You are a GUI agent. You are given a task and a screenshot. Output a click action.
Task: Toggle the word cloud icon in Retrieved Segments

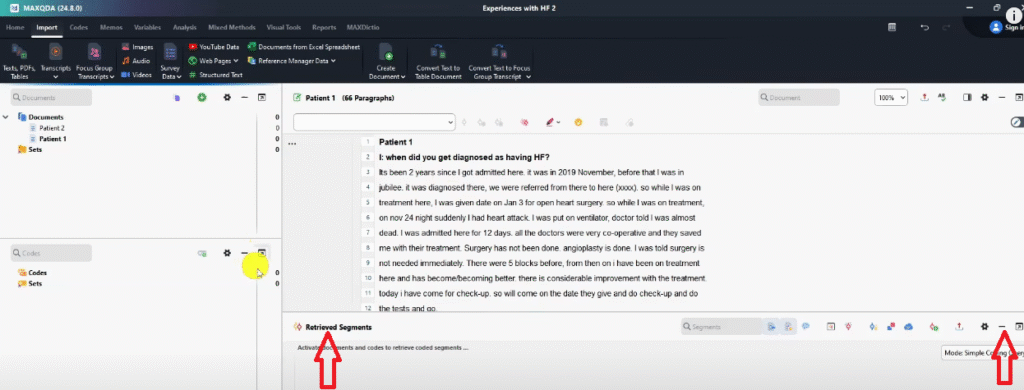pyautogui.click(x=908, y=326)
